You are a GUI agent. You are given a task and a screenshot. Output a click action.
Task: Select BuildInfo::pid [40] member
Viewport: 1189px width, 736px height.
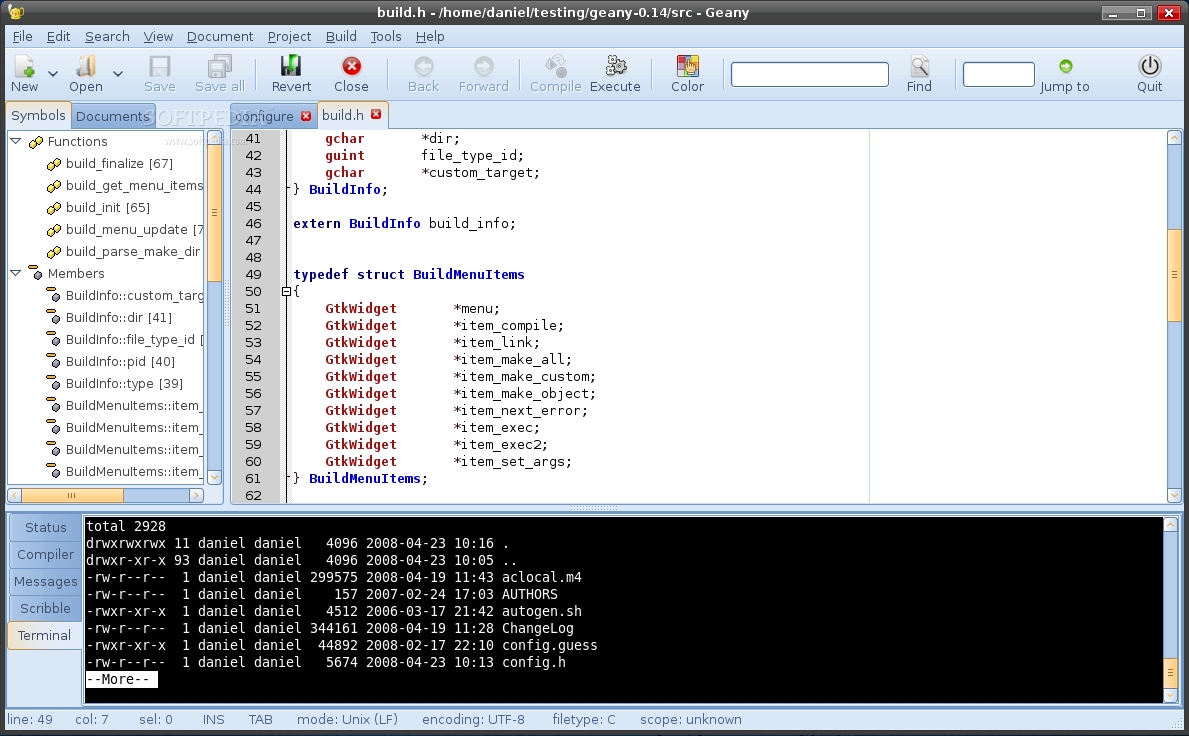point(120,361)
